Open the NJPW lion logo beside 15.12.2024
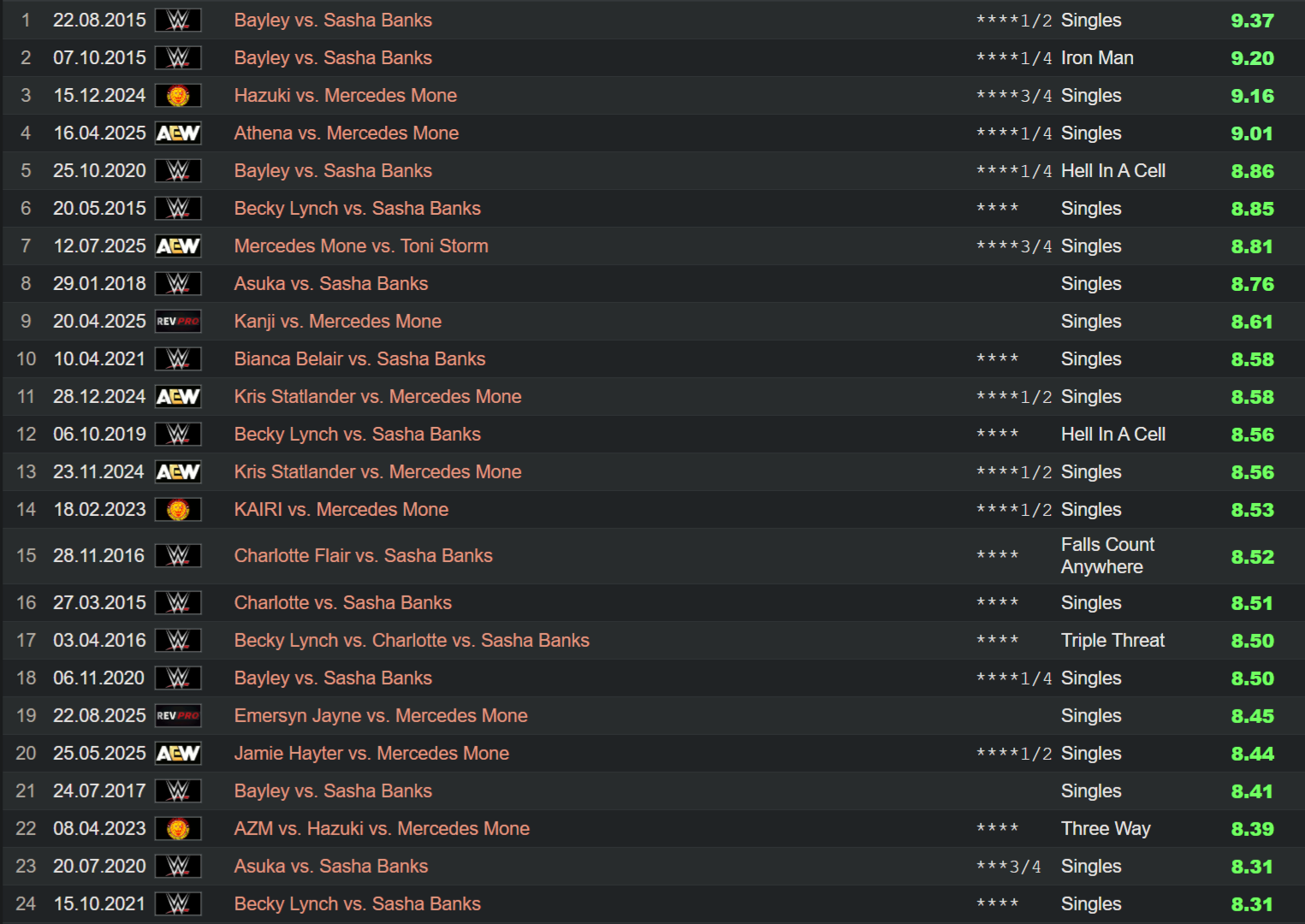This screenshot has width=1305, height=924. tap(178, 96)
